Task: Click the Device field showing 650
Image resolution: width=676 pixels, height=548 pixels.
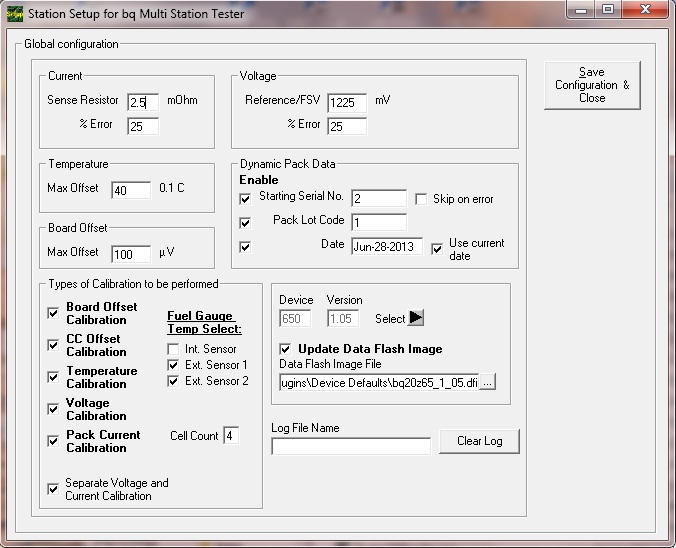Action: 295,319
